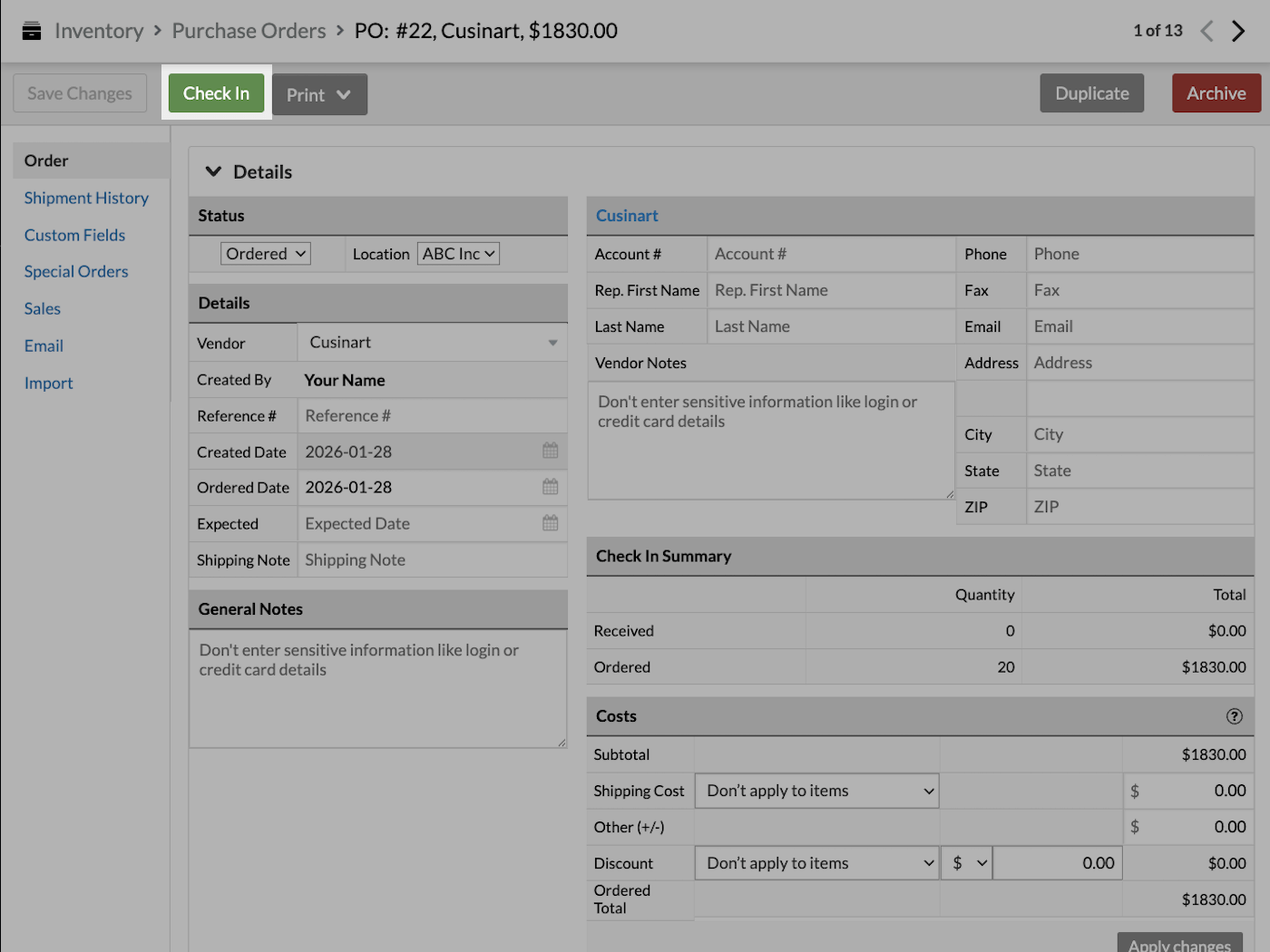Click the Inventory icon in the breadcrumb

32,30
